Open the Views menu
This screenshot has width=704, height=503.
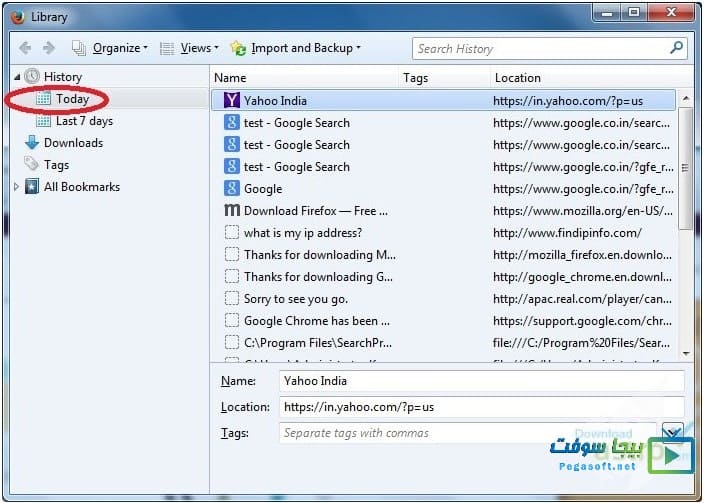coord(189,48)
